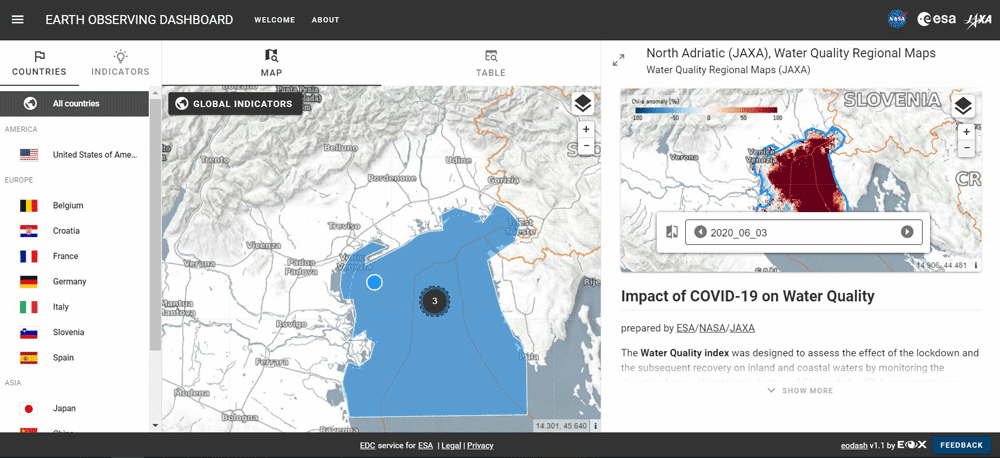Screen dimensions: 1000x458
Task: Open ESA link in prepared by line
Action: [x=684, y=329]
